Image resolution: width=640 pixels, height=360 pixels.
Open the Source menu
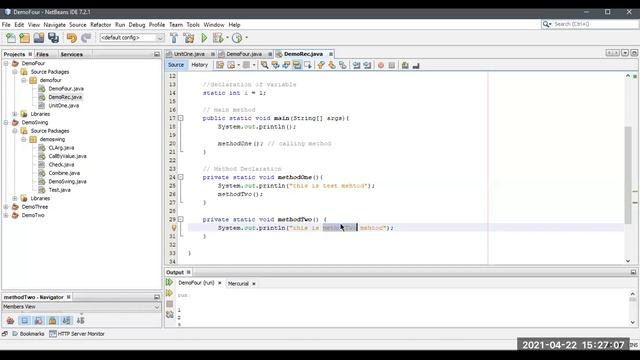point(78,25)
